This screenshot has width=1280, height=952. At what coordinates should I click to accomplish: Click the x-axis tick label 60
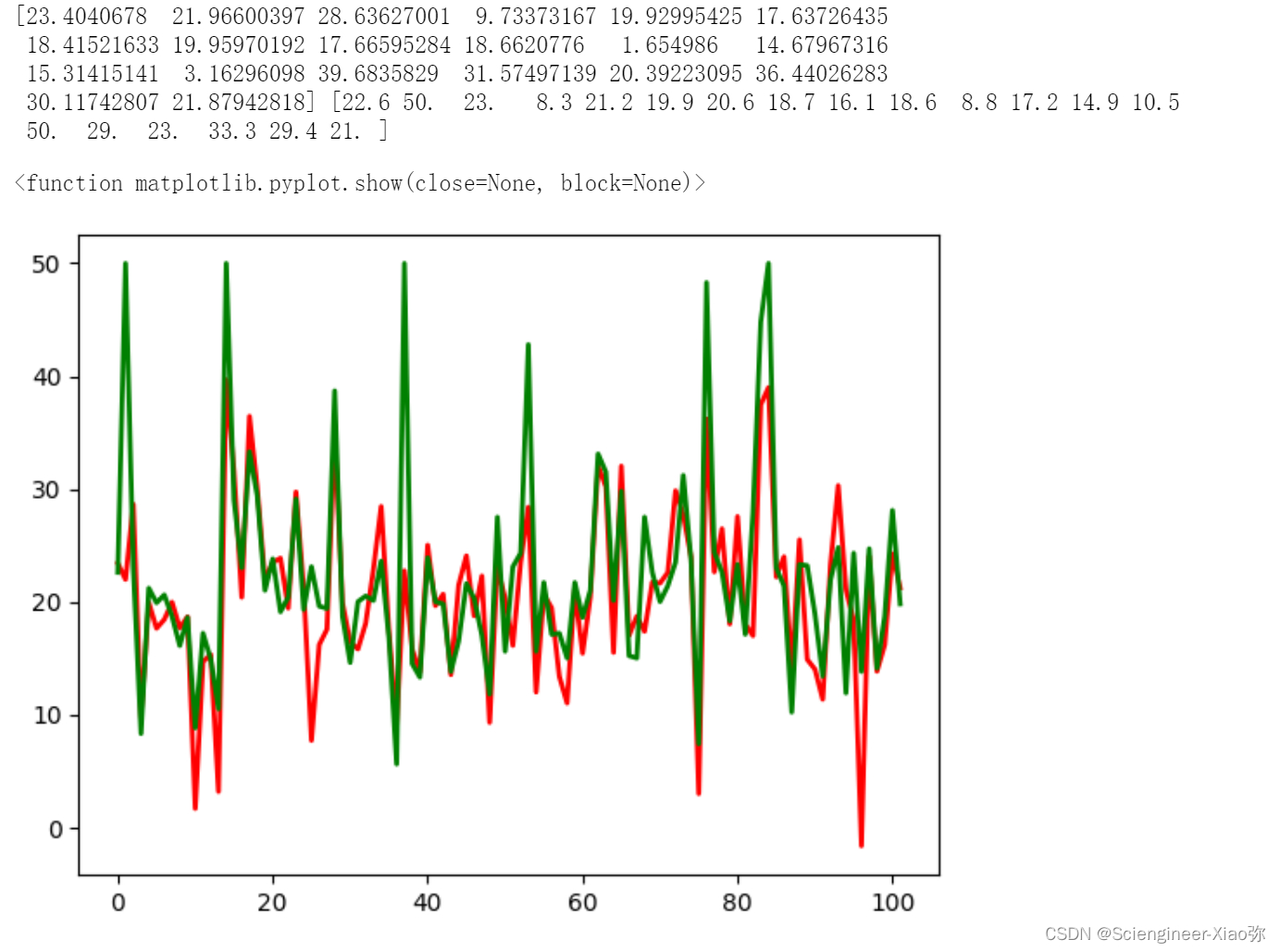(x=583, y=903)
